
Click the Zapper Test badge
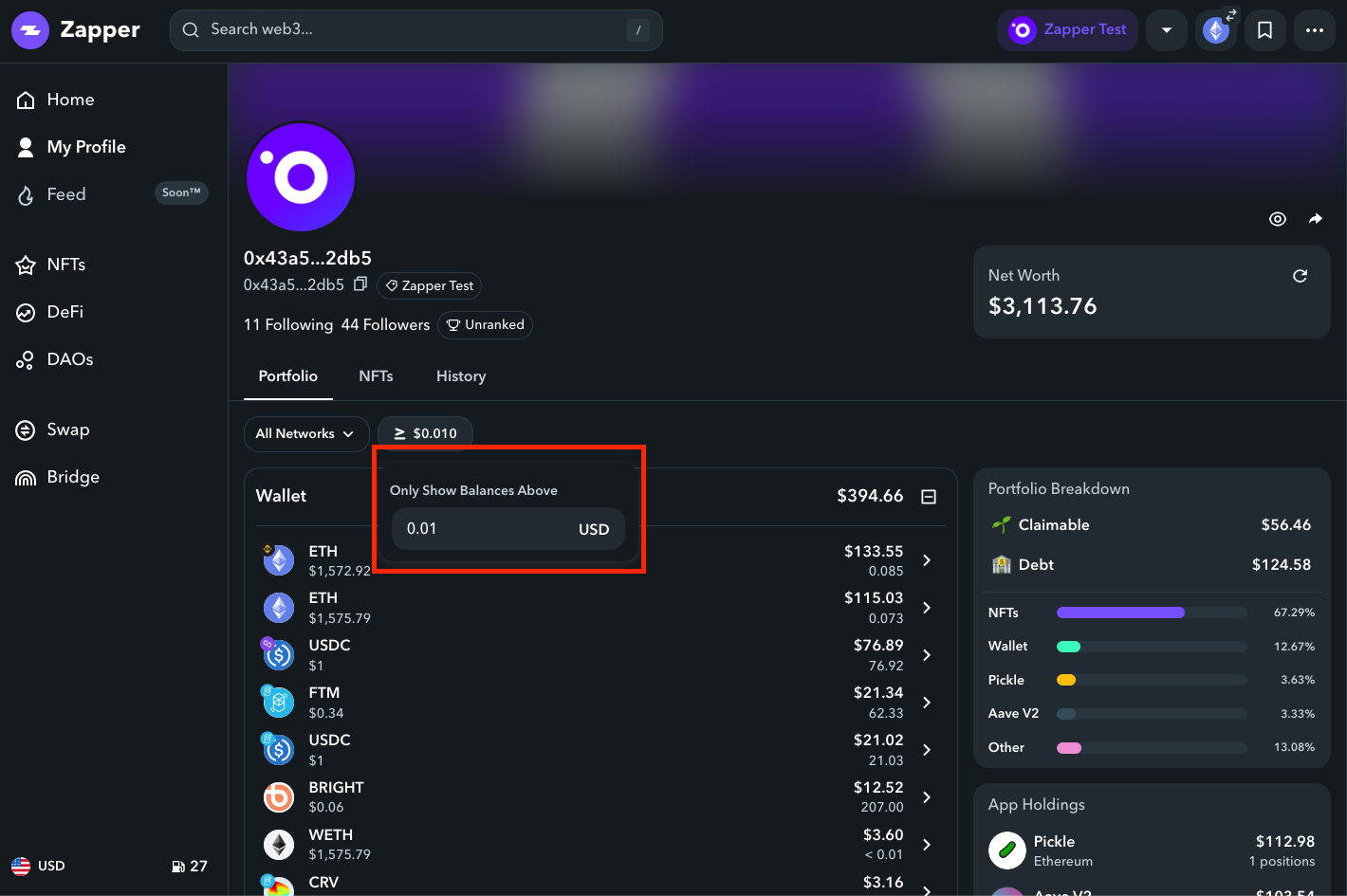click(429, 285)
